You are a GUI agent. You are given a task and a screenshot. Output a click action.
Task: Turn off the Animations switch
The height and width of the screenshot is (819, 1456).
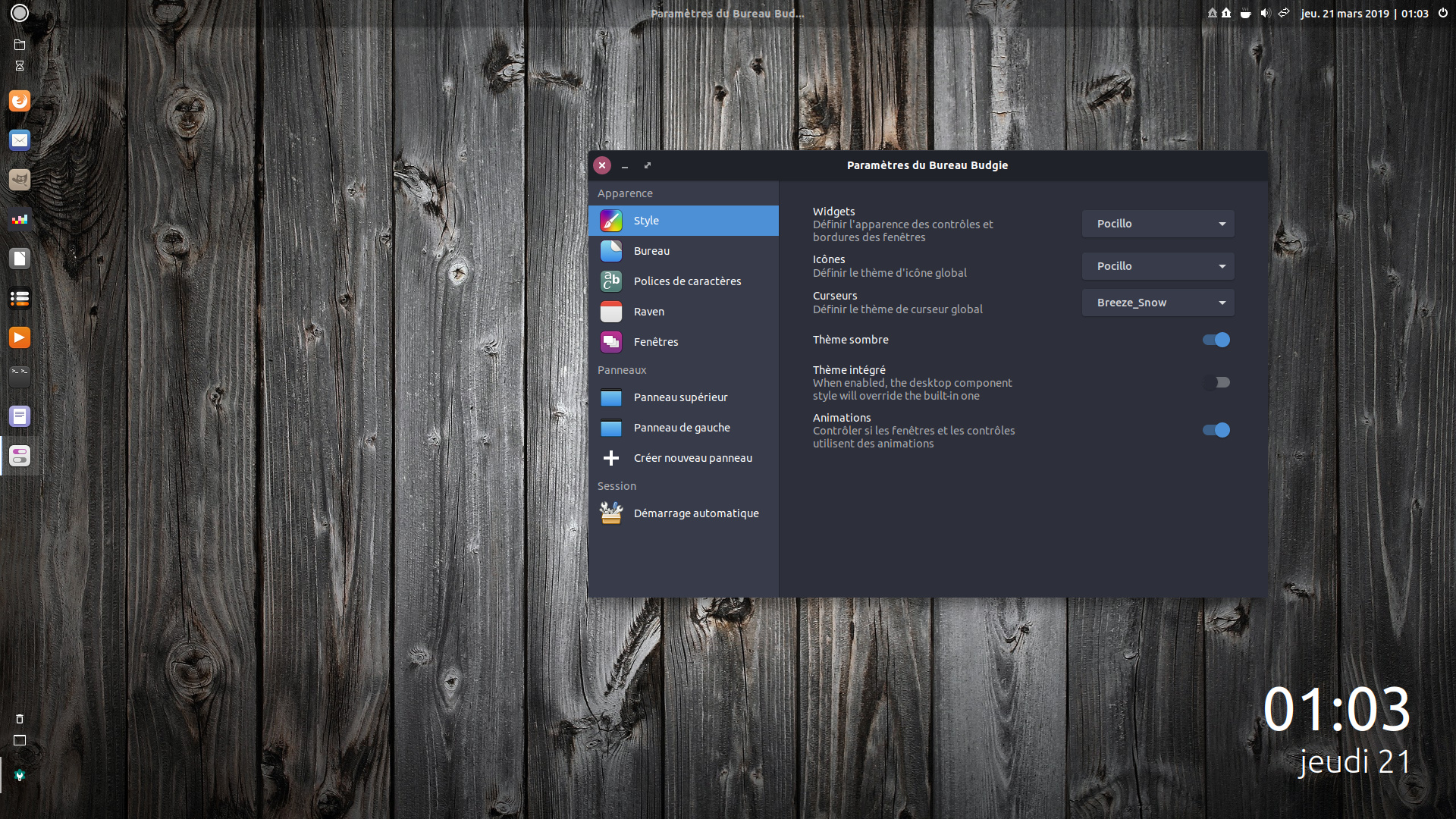(1216, 430)
